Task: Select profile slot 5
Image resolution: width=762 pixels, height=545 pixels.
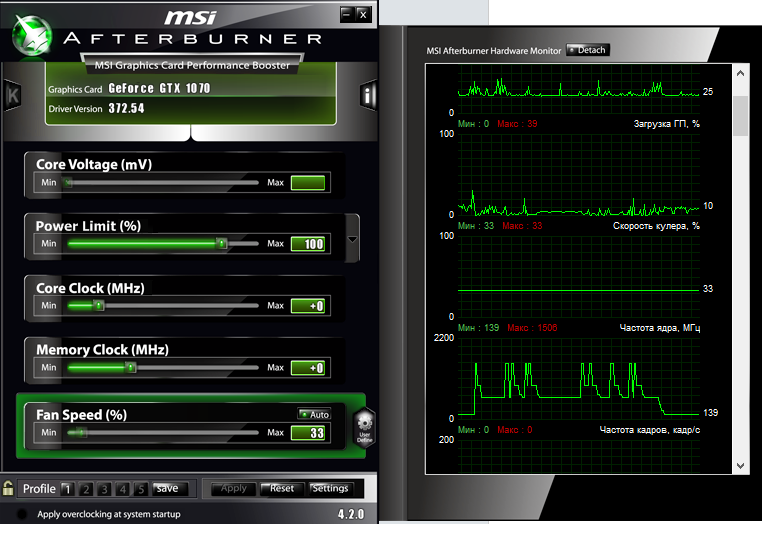Action: (x=141, y=489)
